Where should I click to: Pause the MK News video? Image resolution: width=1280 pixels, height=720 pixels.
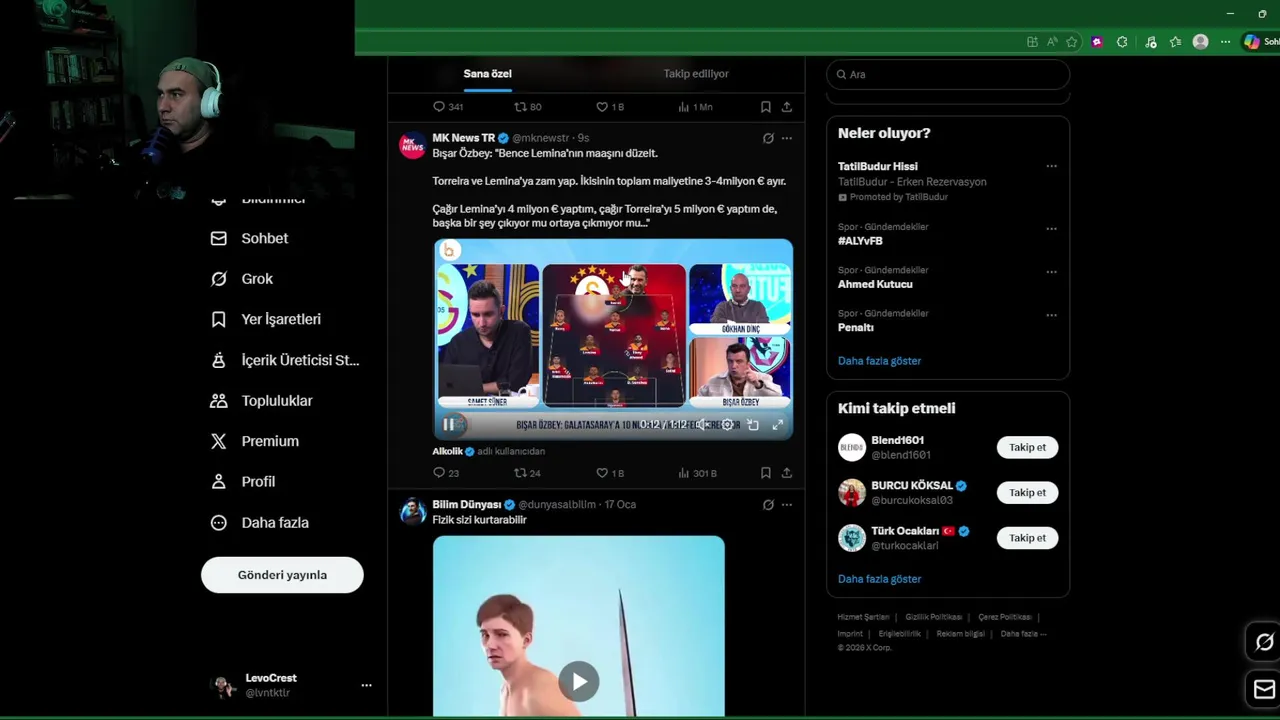click(x=449, y=425)
